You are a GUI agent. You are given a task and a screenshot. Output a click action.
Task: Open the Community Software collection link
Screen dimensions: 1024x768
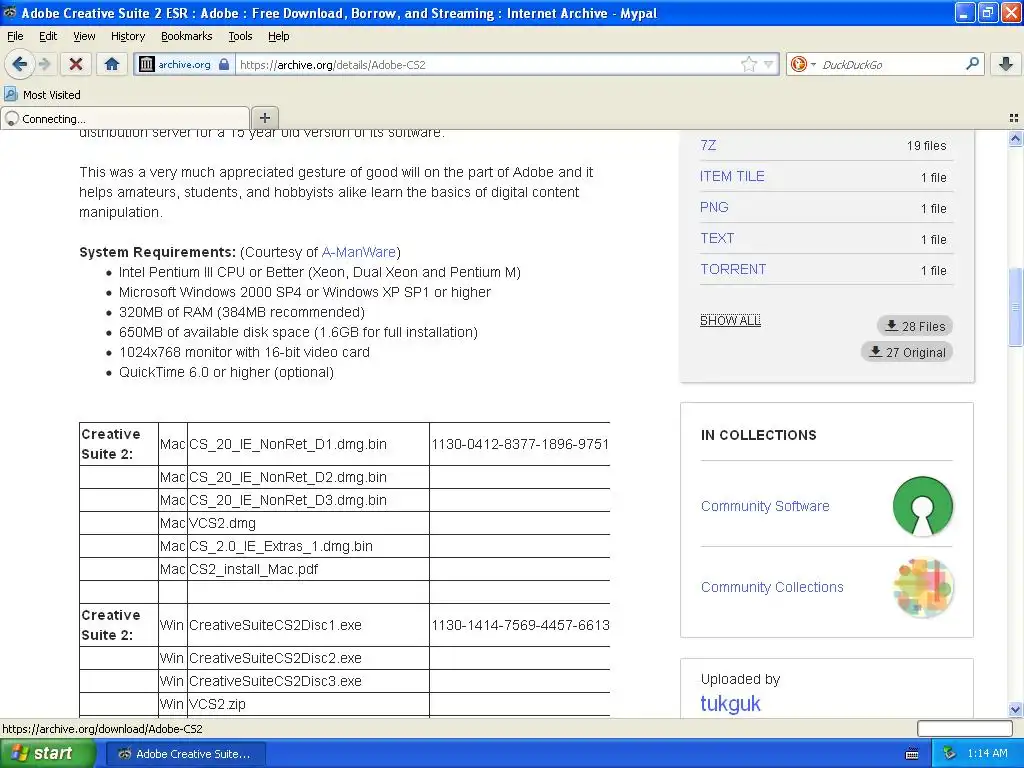[x=765, y=506]
